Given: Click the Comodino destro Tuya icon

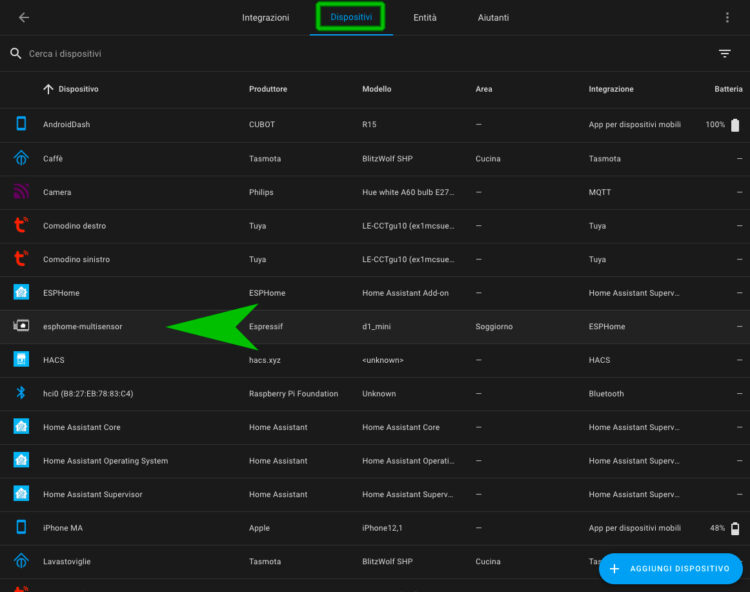Looking at the screenshot, I should [21, 226].
